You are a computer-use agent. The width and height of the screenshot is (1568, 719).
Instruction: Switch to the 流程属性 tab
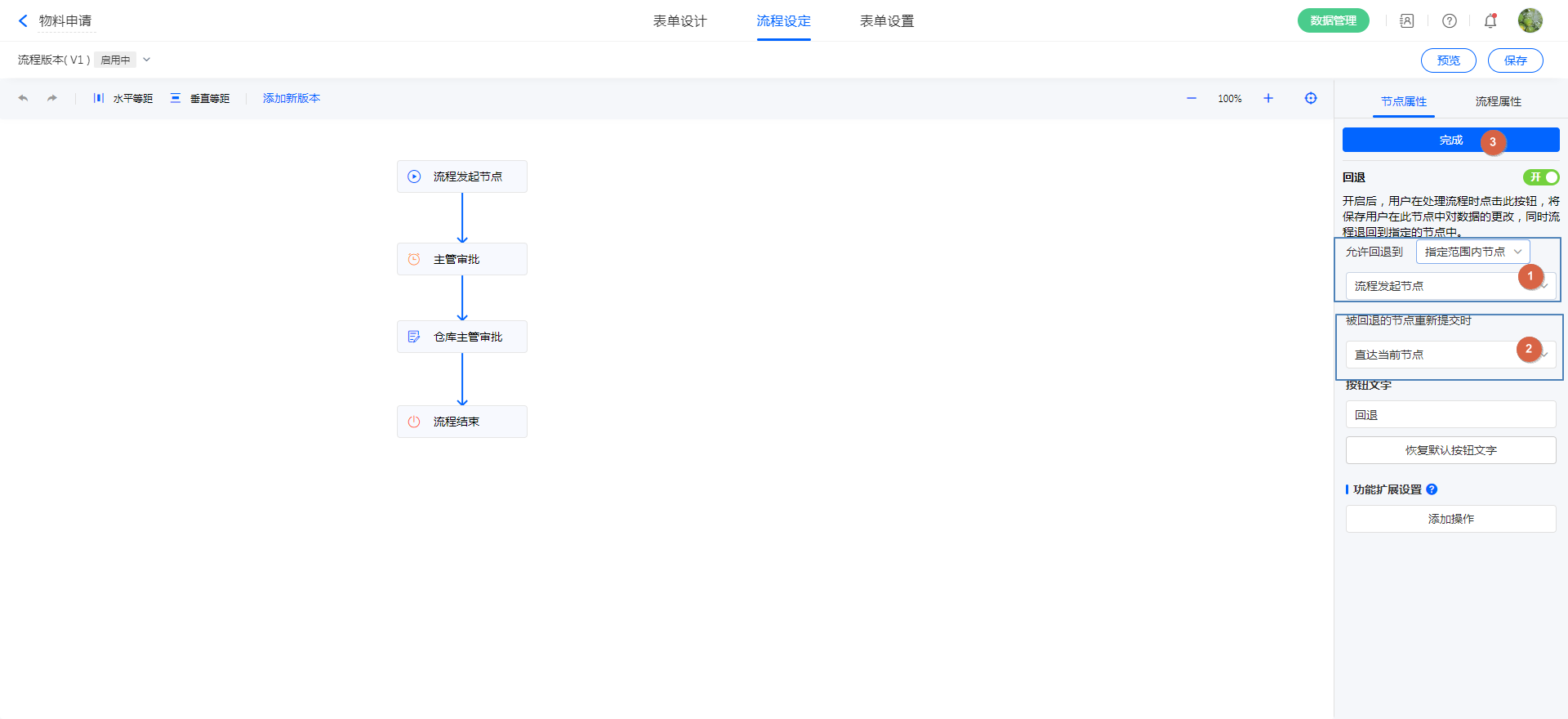point(1498,101)
